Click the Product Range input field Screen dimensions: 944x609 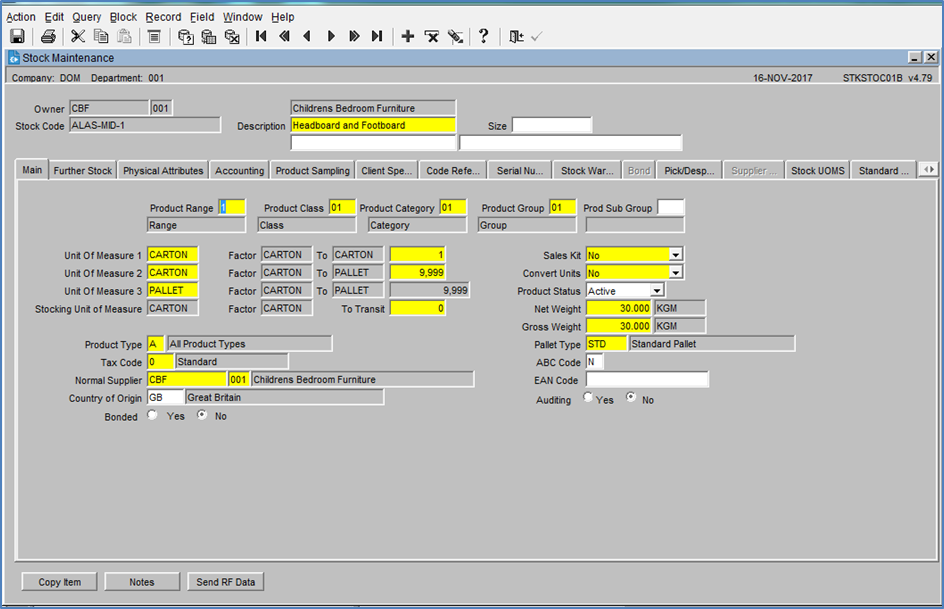tap(232, 207)
